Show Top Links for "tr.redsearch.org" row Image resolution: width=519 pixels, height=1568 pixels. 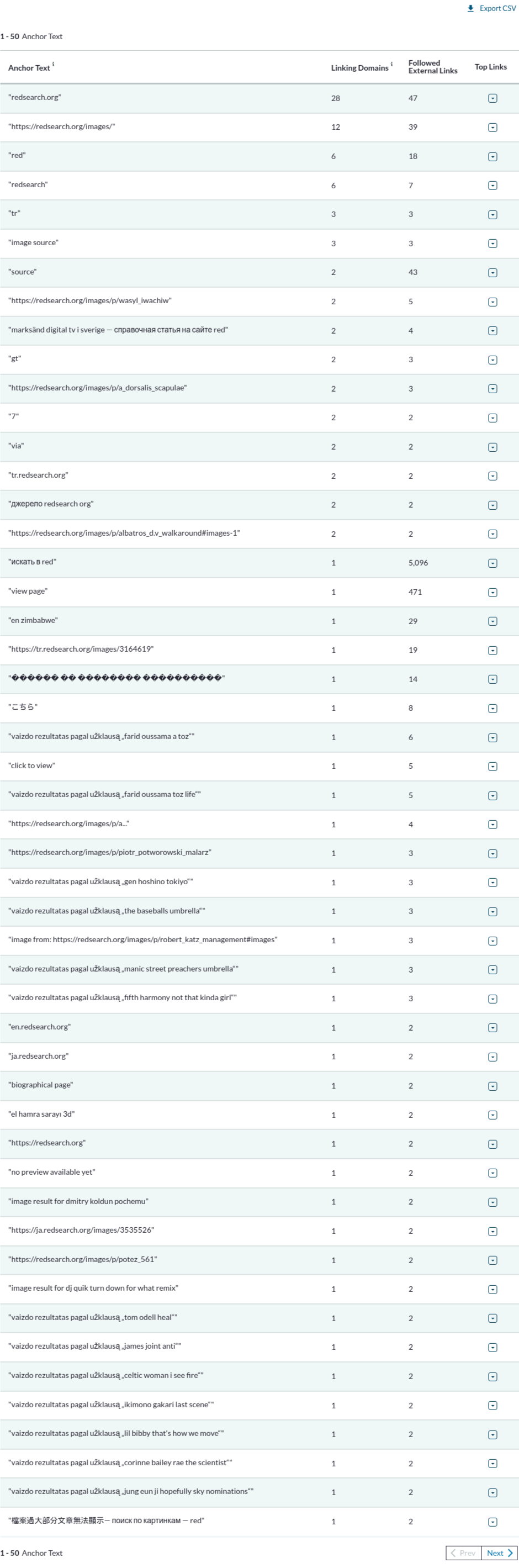(492, 476)
